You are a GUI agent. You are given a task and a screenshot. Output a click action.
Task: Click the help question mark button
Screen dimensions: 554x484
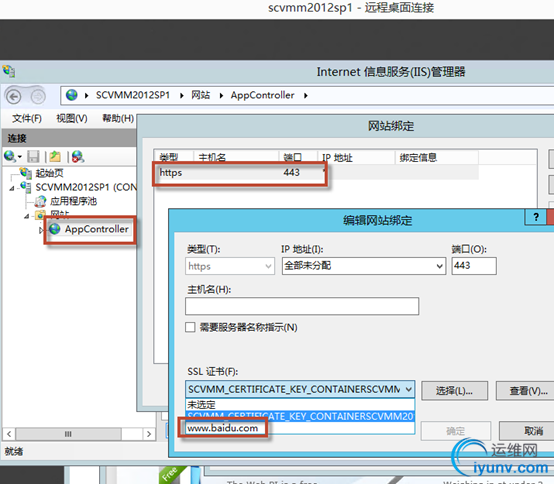coord(536,217)
